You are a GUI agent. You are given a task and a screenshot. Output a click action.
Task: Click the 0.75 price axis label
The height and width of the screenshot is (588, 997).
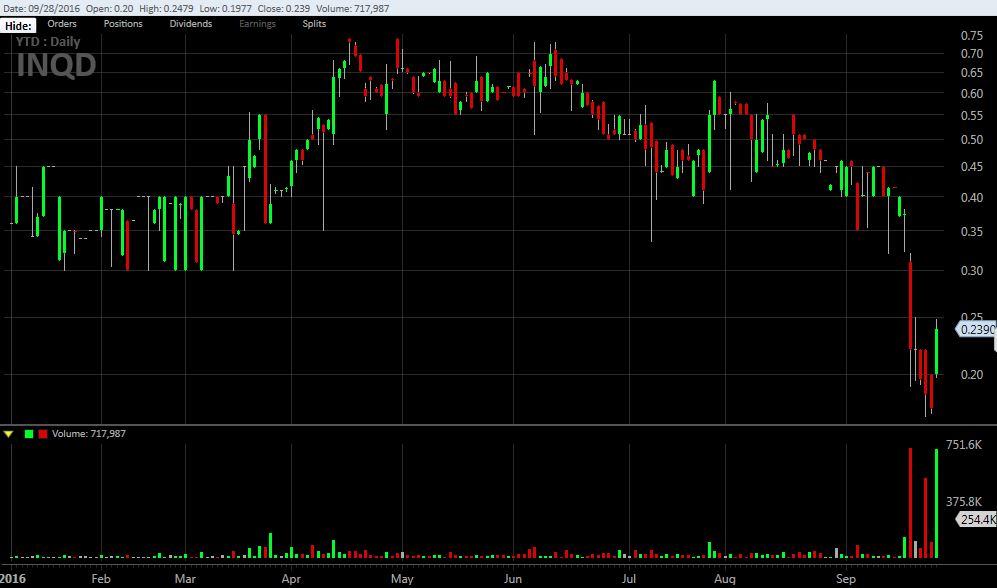[x=971, y=36]
